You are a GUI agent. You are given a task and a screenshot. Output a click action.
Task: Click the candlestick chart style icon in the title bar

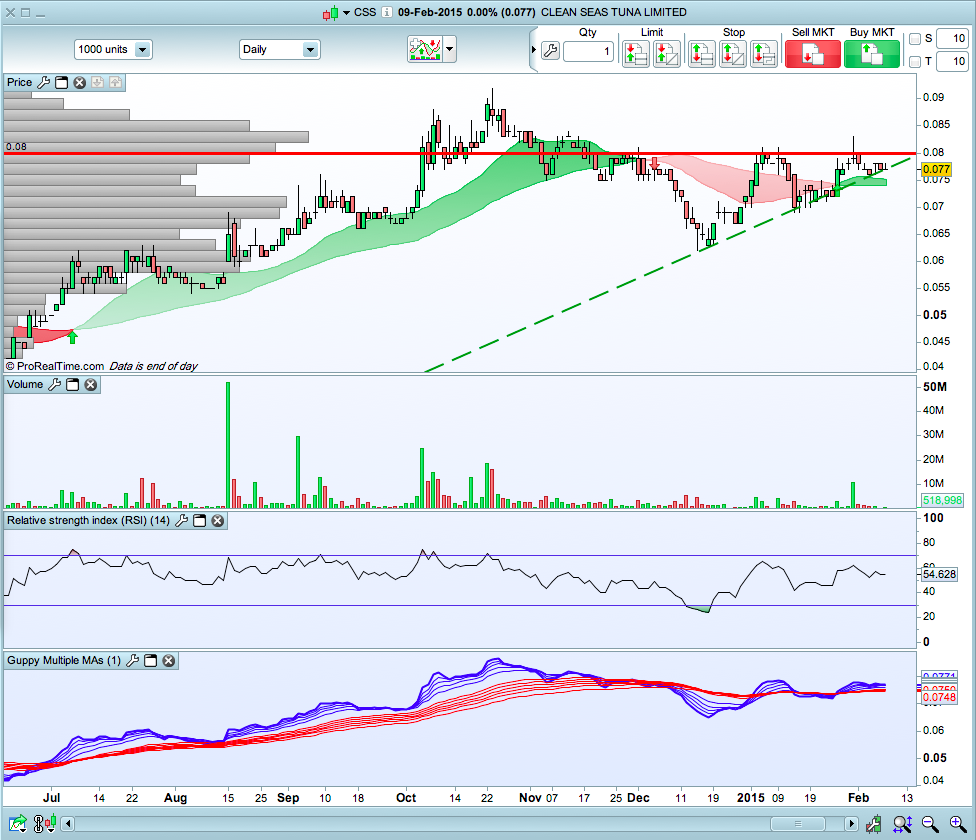pos(331,12)
